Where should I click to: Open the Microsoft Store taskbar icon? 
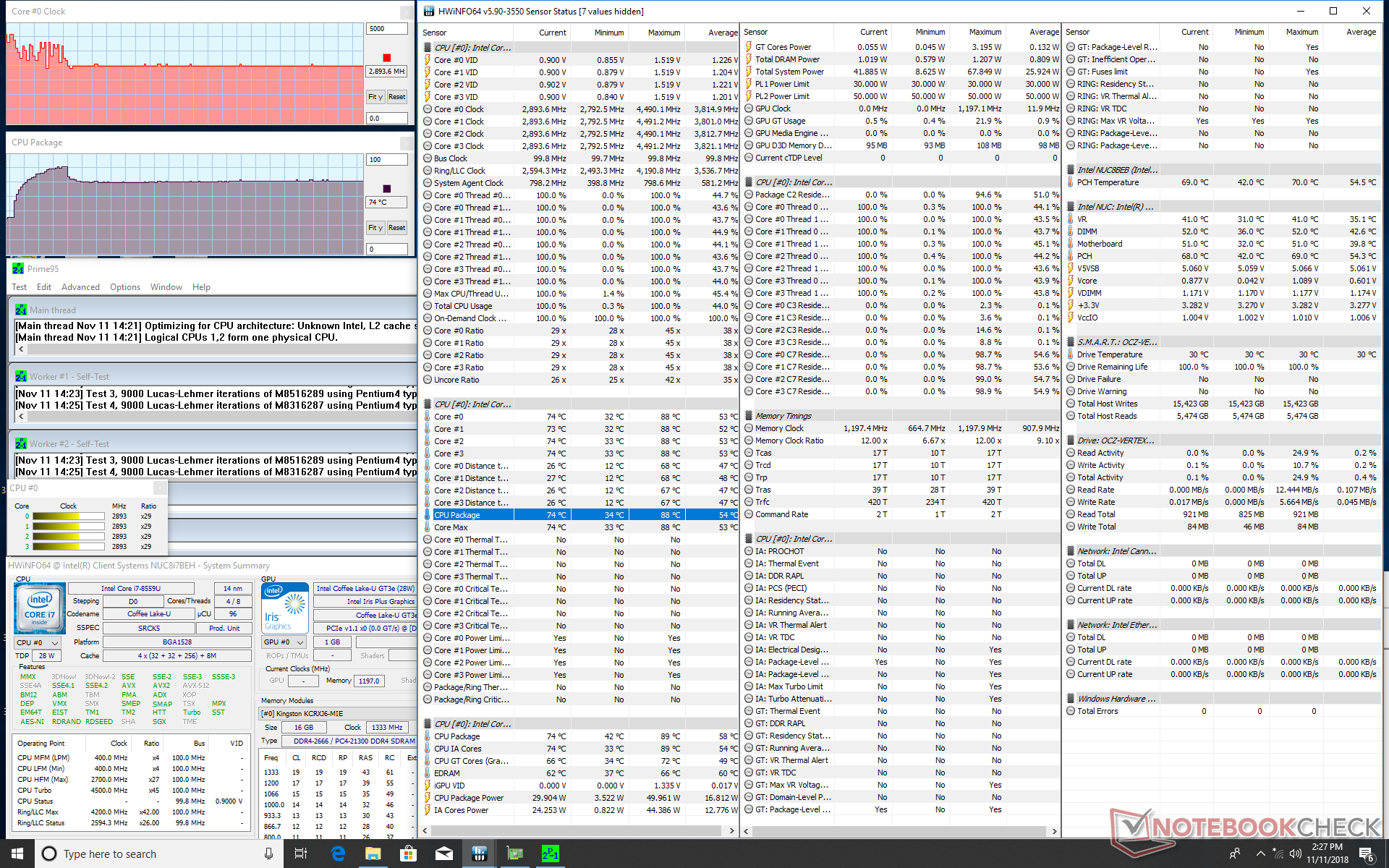click(408, 854)
